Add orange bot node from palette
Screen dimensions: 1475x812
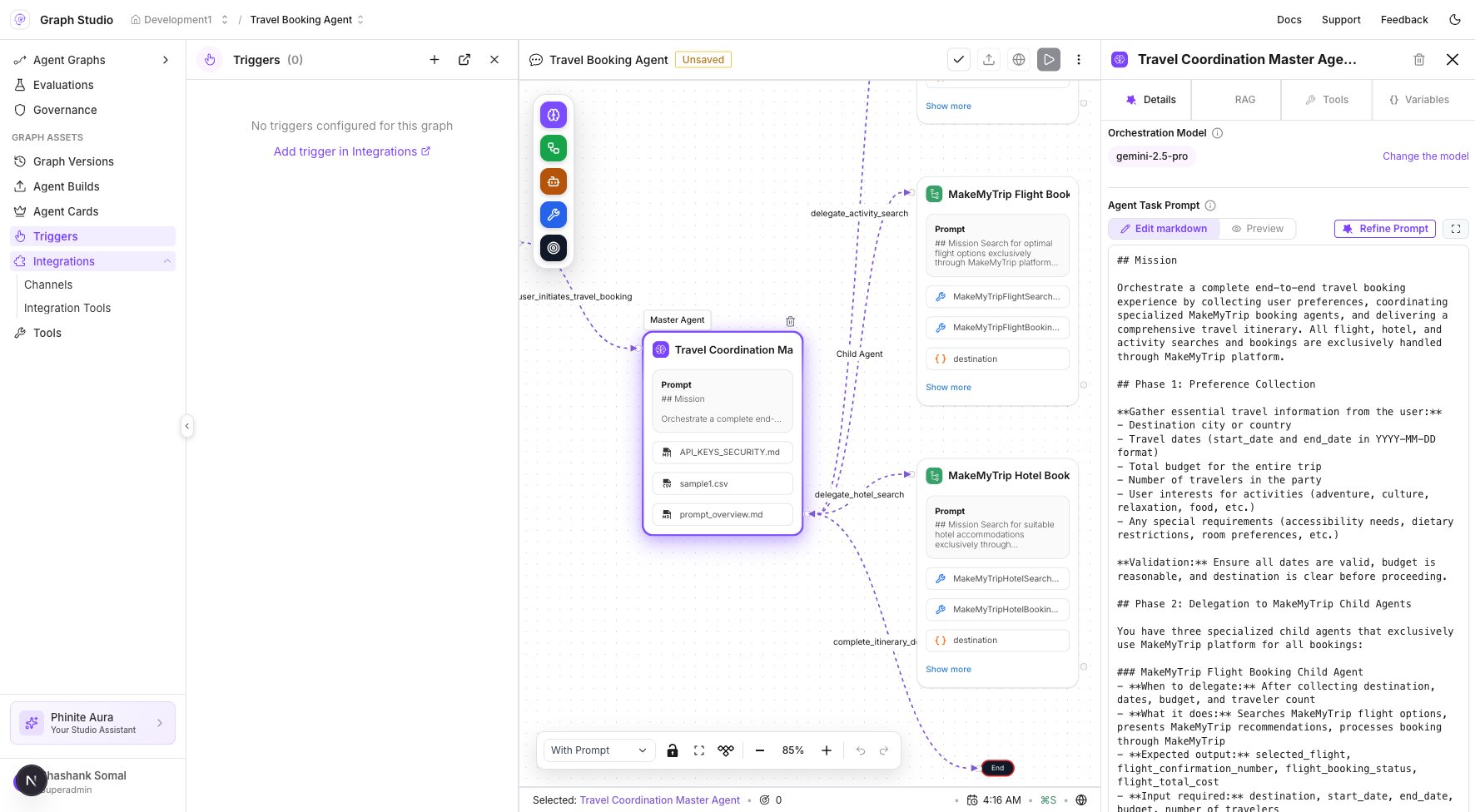[554, 181]
